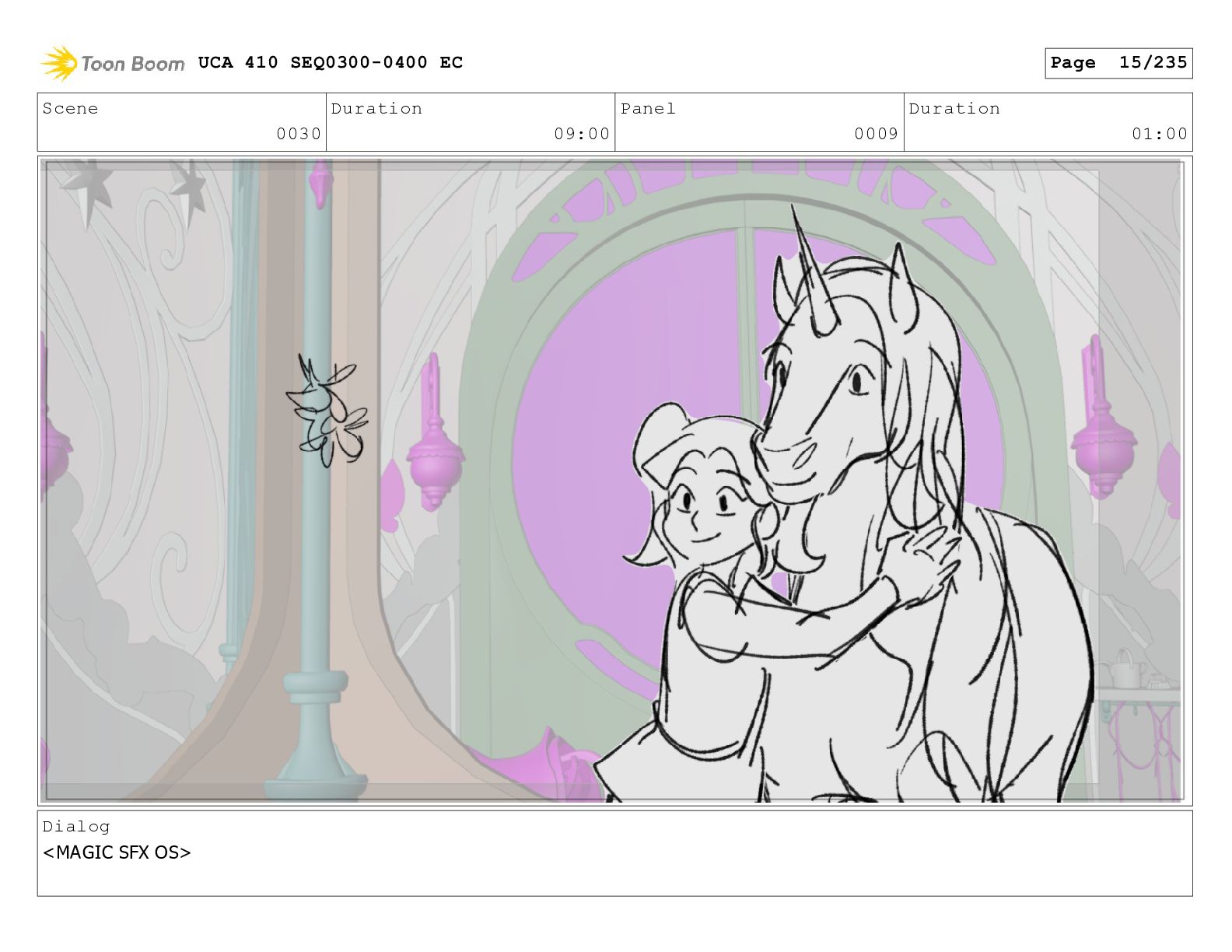Select the dialog text '<MAGIC SFX OS>'
This screenshot has height=952, width=1232.
tap(117, 852)
